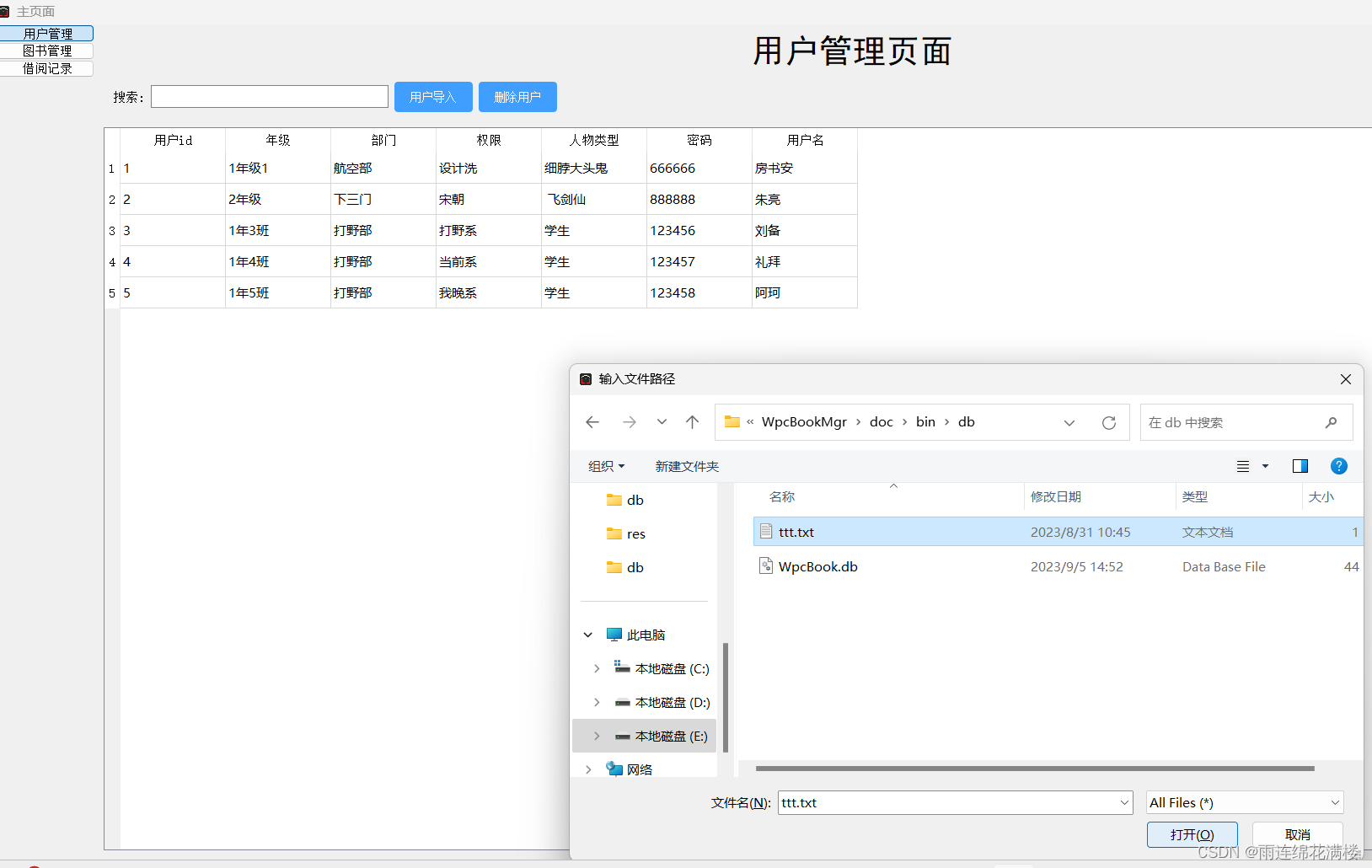The image size is (1372, 868).
Task: Select table cell 刘备
Action: pos(805,230)
